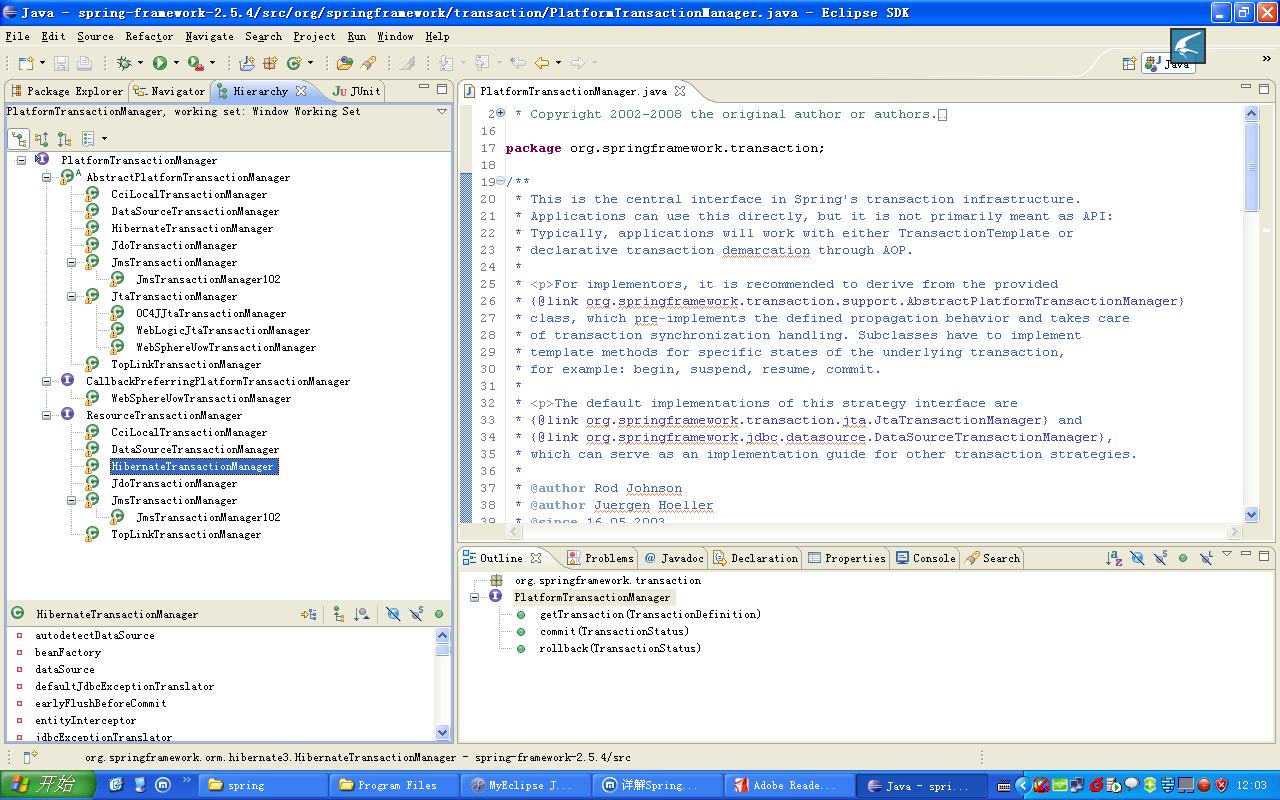This screenshot has width=1280, height=800.
Task: Collapse PlatformTransactionManager in Outline view
Action: [x=474, y=597]
